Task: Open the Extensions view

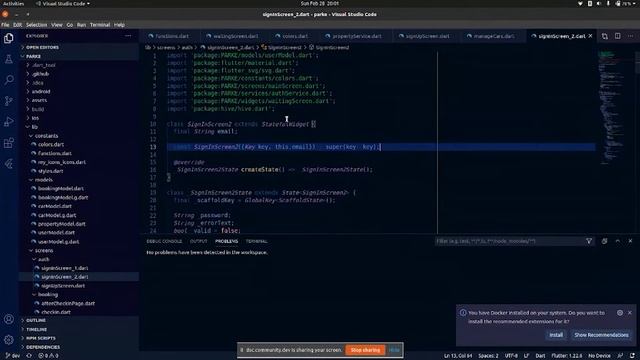Action: [9, 143]
